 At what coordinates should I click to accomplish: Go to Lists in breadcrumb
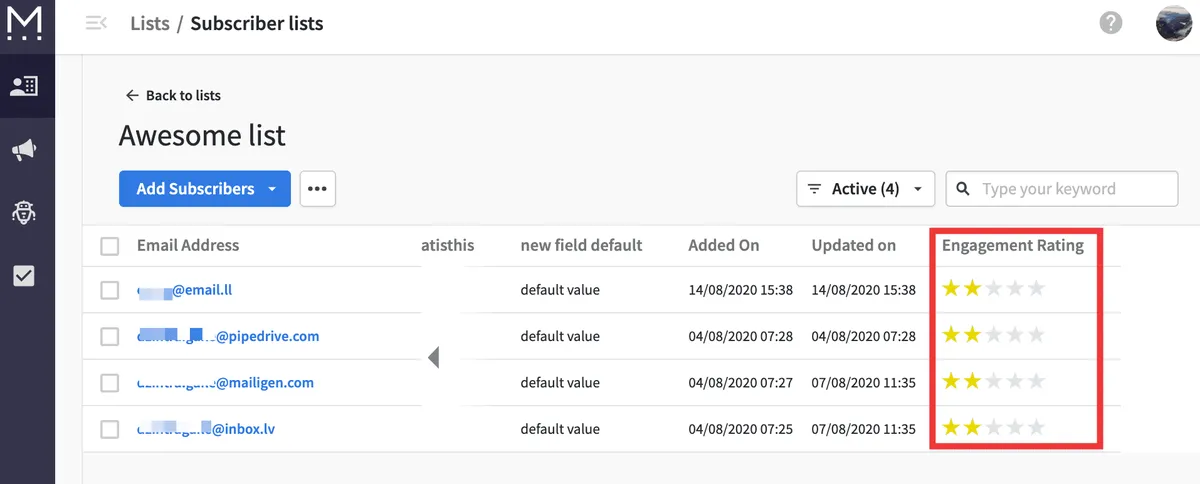[150, 23]
